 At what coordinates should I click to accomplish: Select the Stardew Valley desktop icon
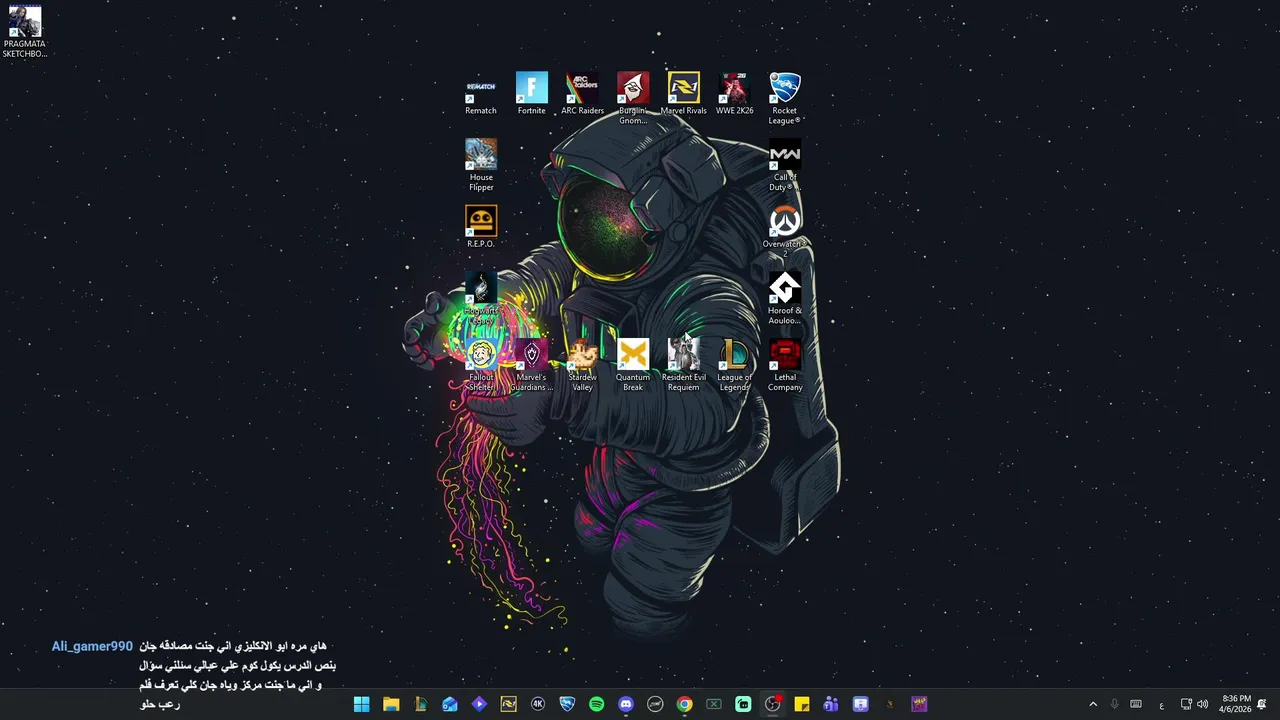point(582,365)
